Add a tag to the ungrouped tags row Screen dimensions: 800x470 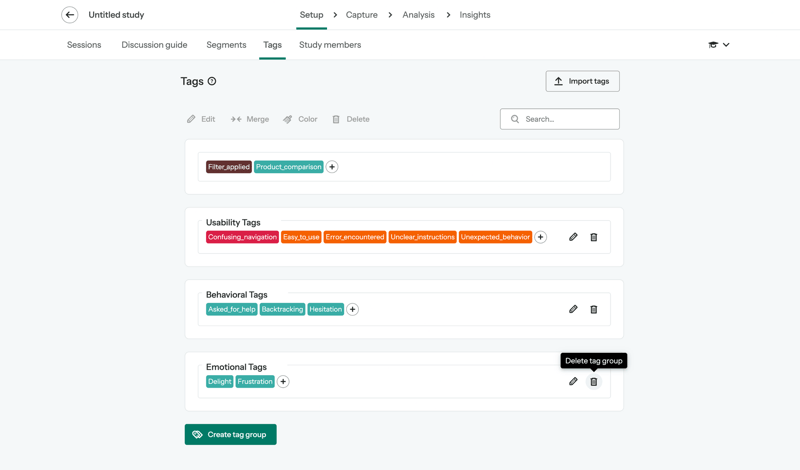pyautogui.click(x=332, y=167)
